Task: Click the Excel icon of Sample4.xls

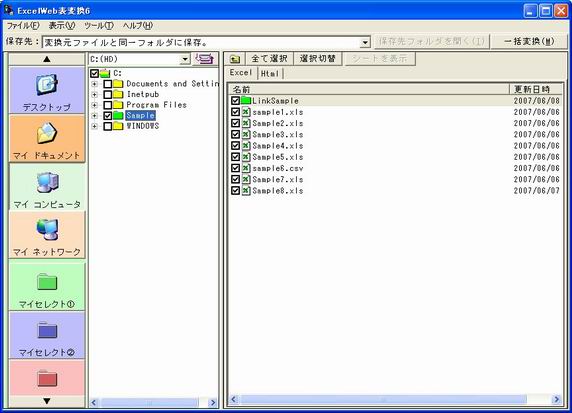Action: click(246, 146)
